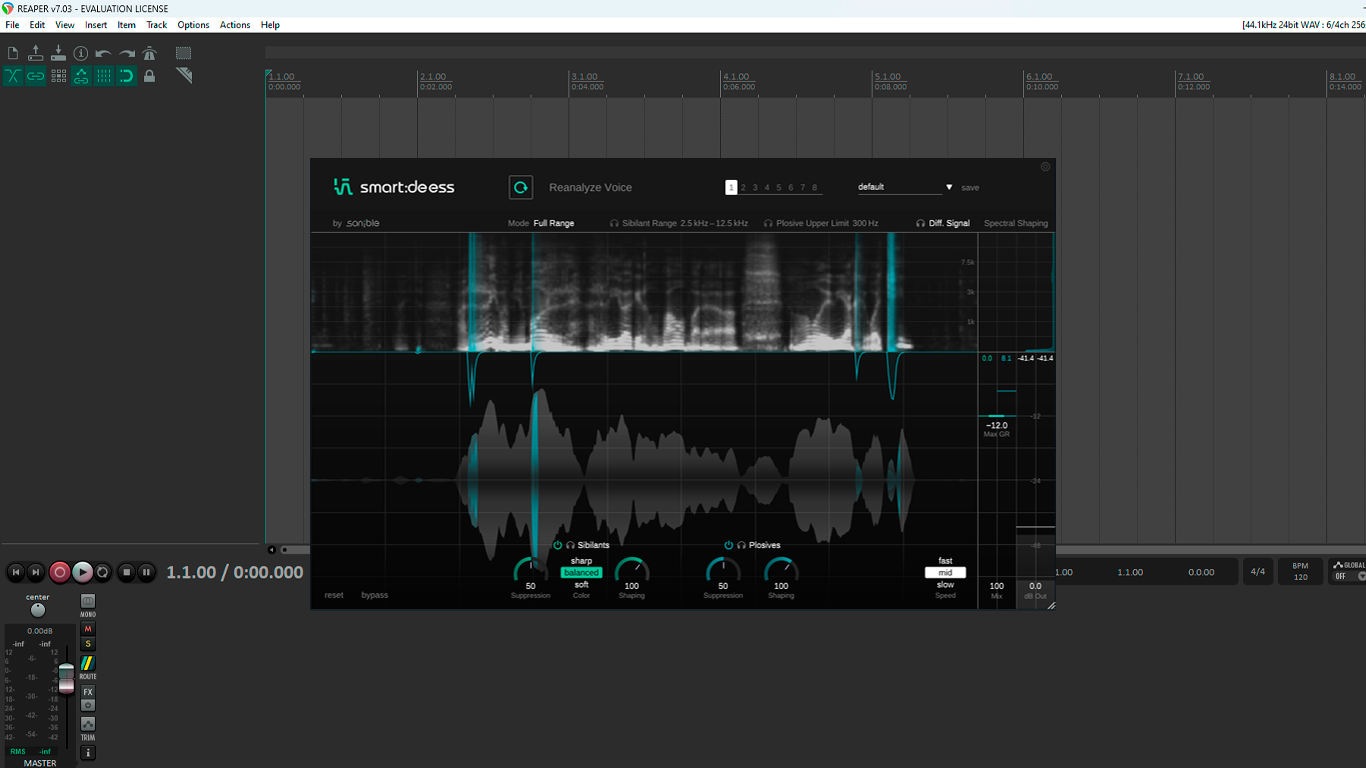Viewport: 1366px width, 768px height.
Task: Toggle the metronome icon
Action: pyautogui.click(x=150, y=53)
